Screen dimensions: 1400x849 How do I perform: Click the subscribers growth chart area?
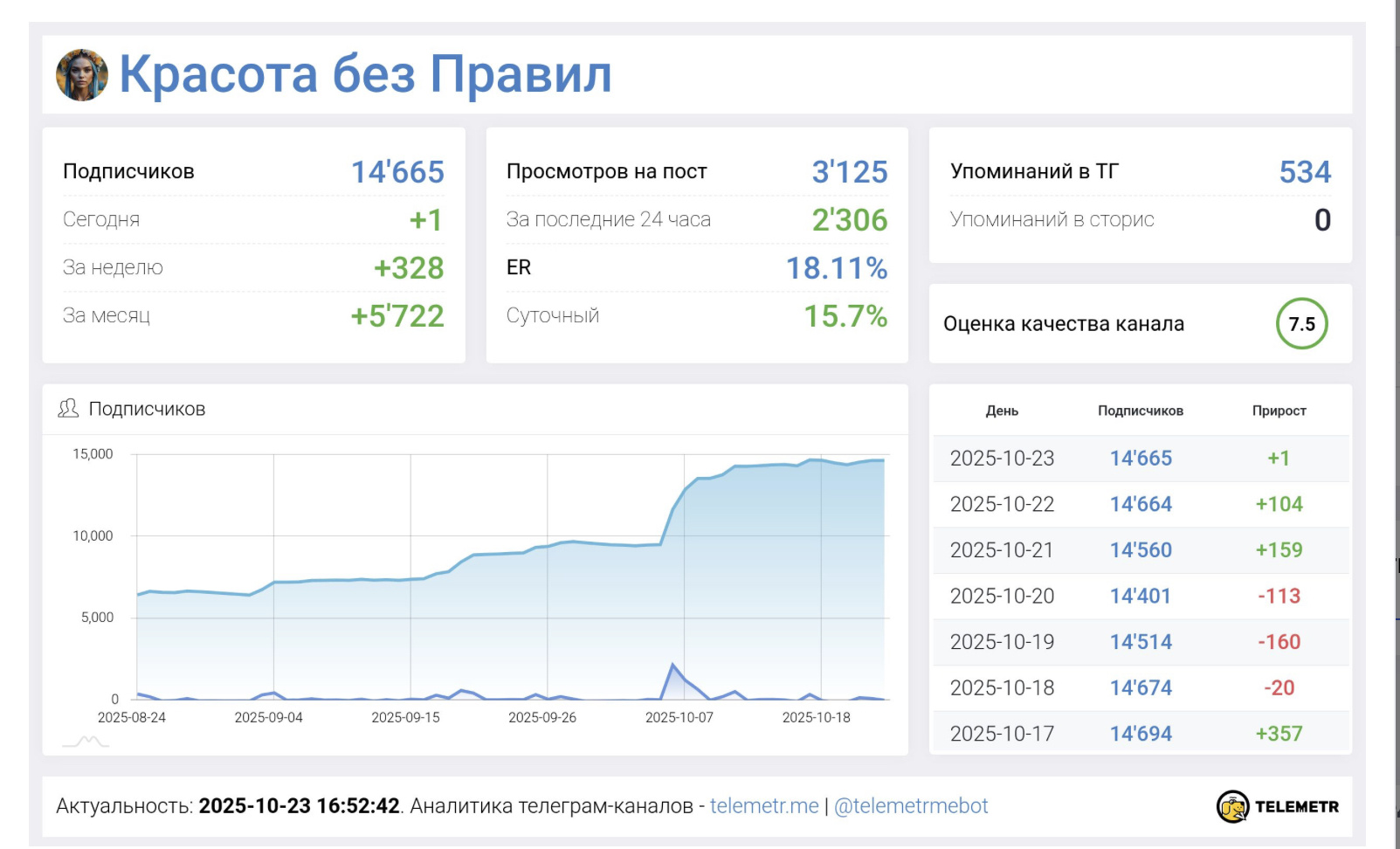click(x=511, y=576)
